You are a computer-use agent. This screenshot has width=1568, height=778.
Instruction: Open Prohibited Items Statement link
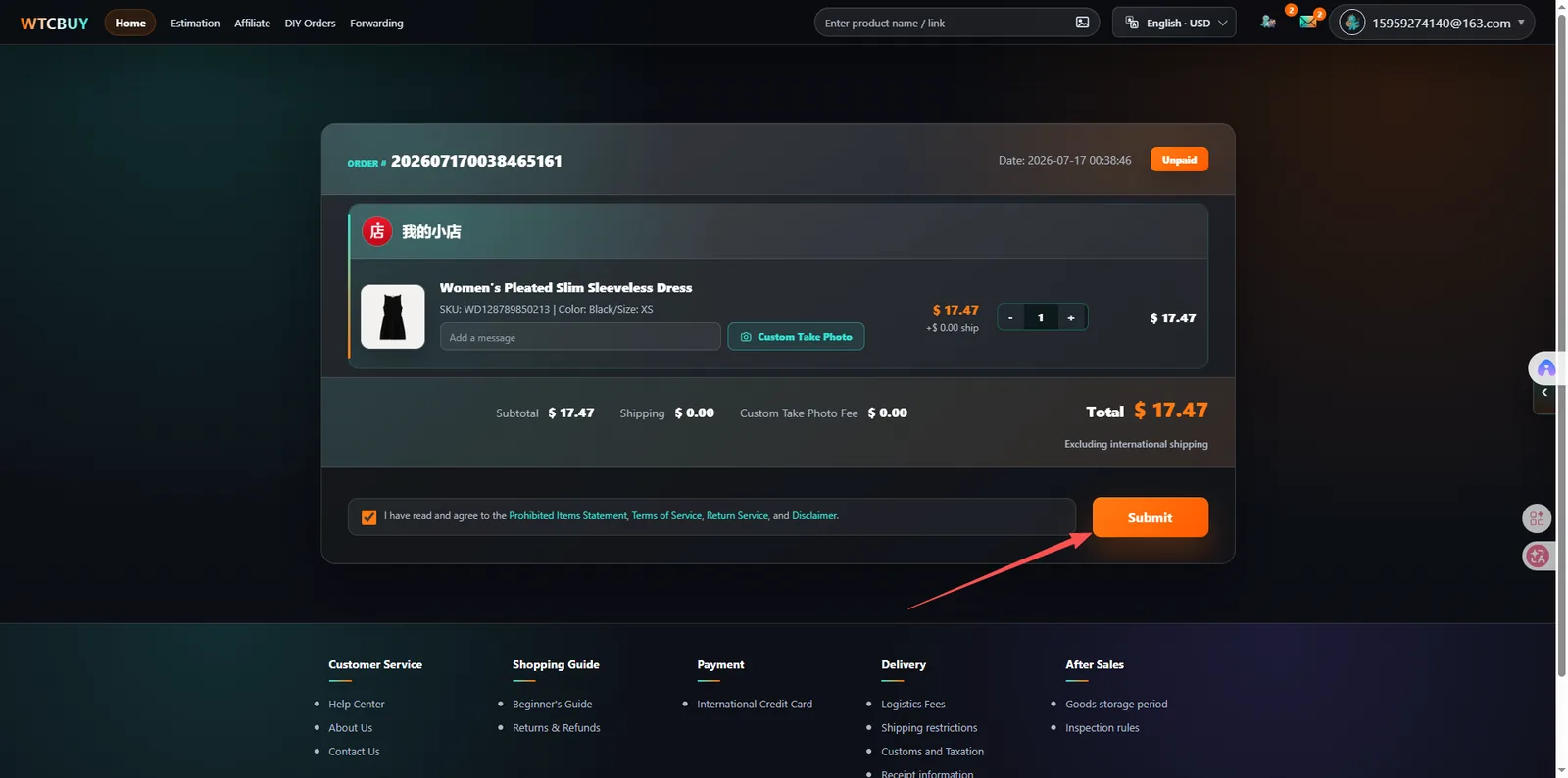click(x=567, y=516)
